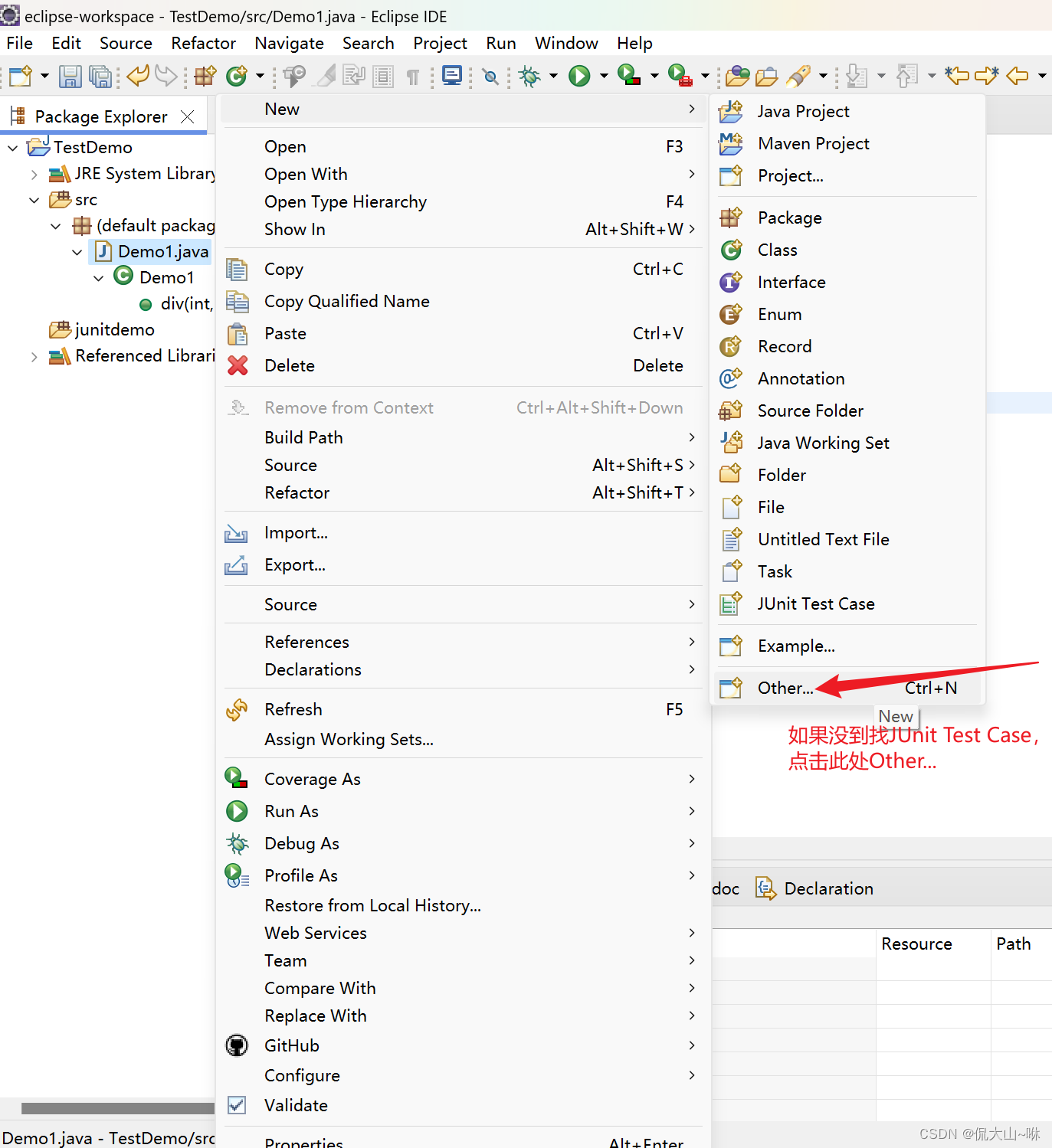Click the Debug bug icon in toolbar
Screen dimensions: 1052x1148
point(529,76)
